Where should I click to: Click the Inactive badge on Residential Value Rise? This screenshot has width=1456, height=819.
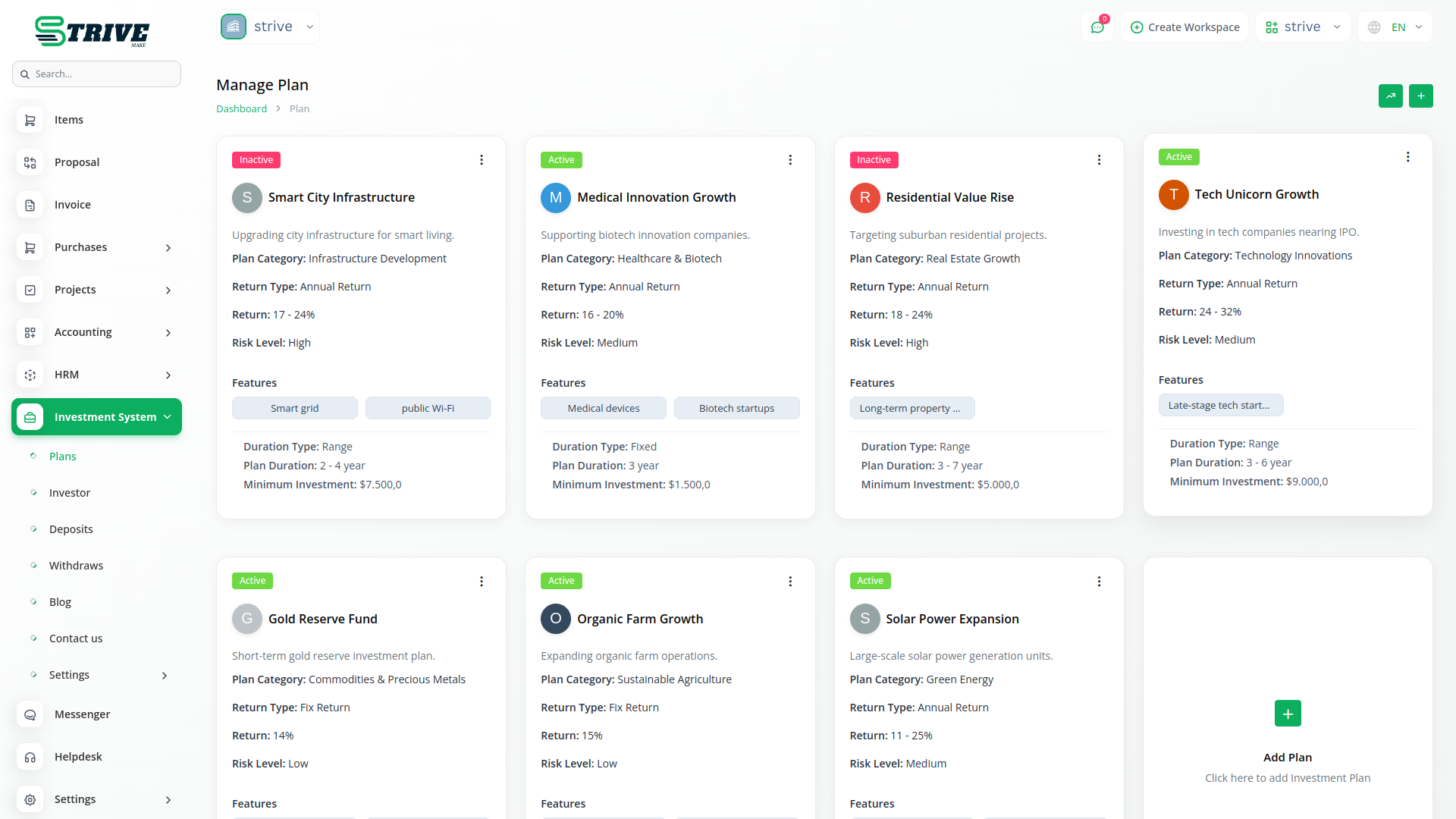[x=874, y=160]
